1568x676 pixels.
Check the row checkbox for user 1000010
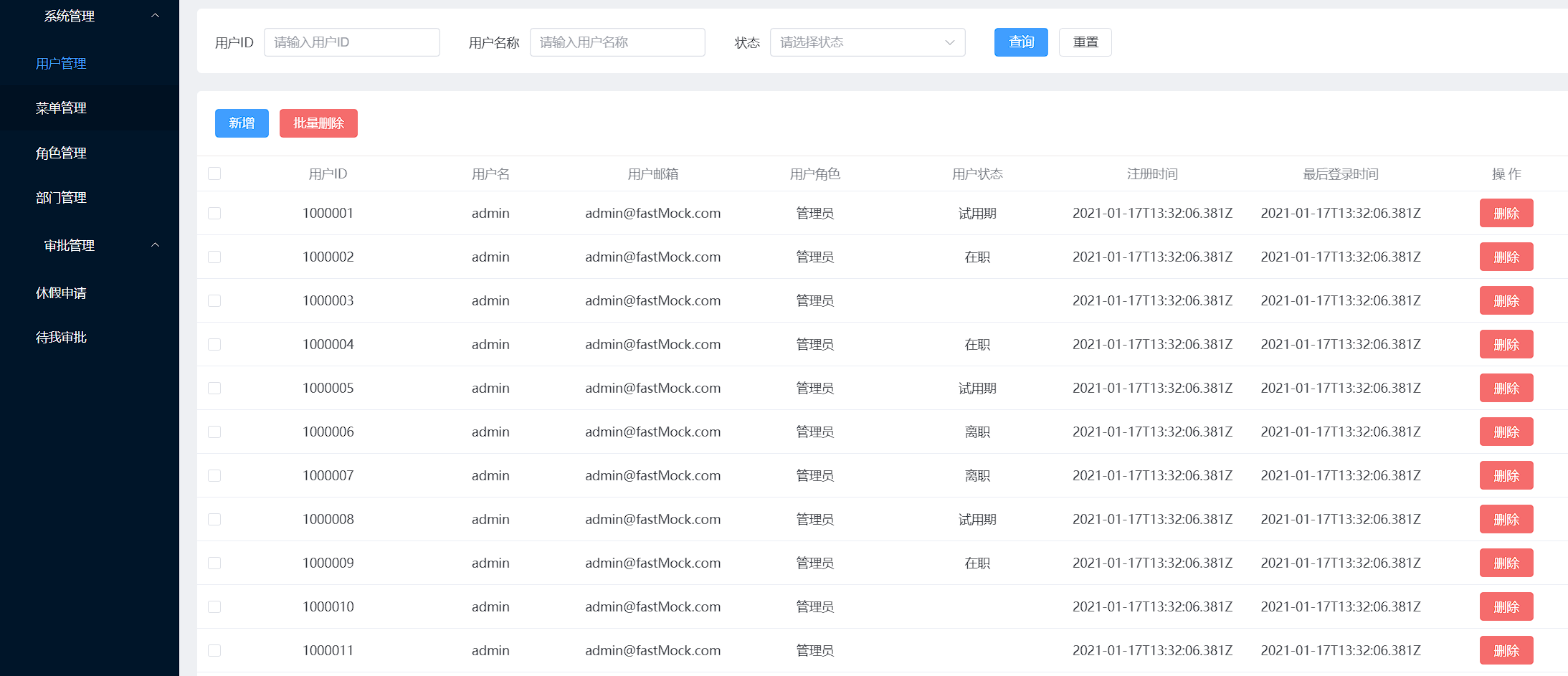tap(214, 606)
